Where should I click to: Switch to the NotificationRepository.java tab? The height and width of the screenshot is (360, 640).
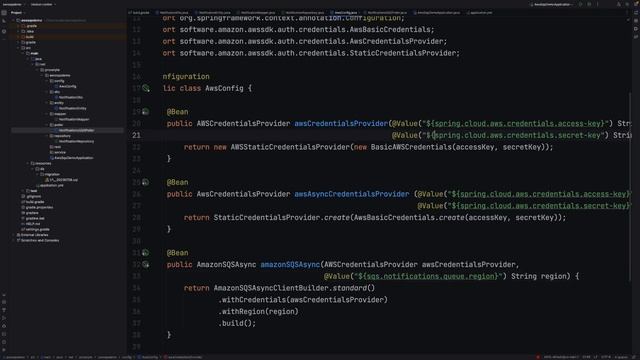304,13
